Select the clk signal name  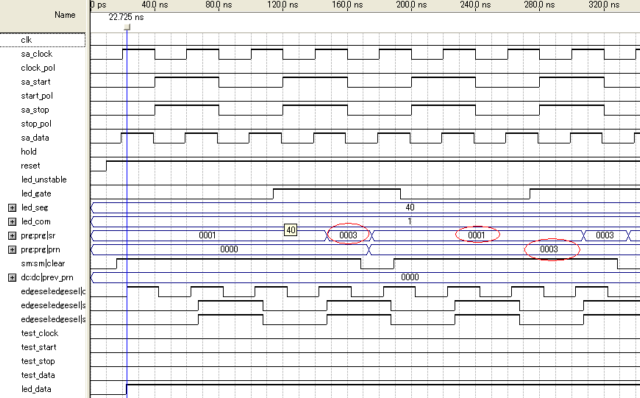click(x=26, y=40)
